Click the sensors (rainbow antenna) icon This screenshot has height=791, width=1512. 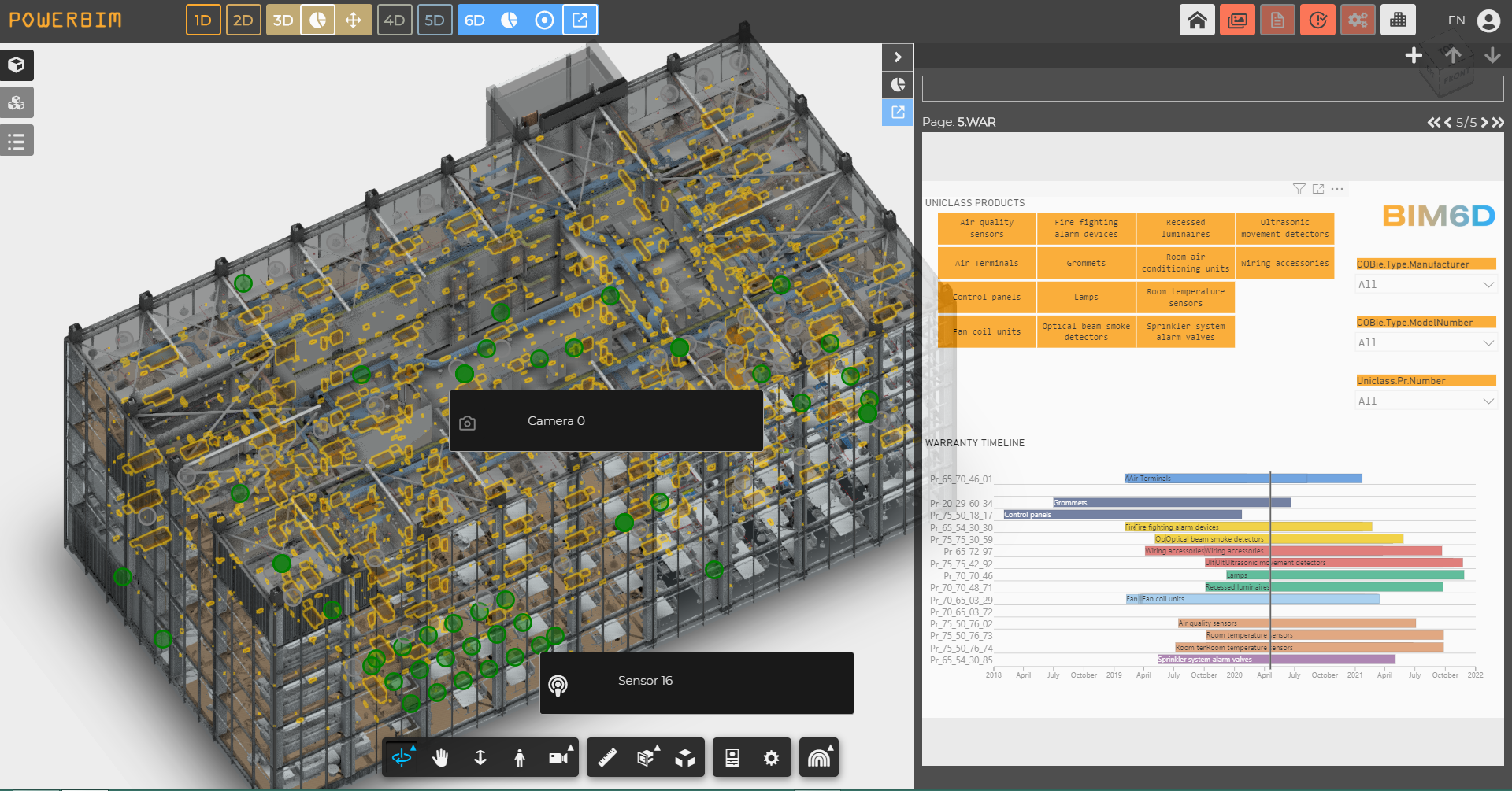[x=819, y=757]
